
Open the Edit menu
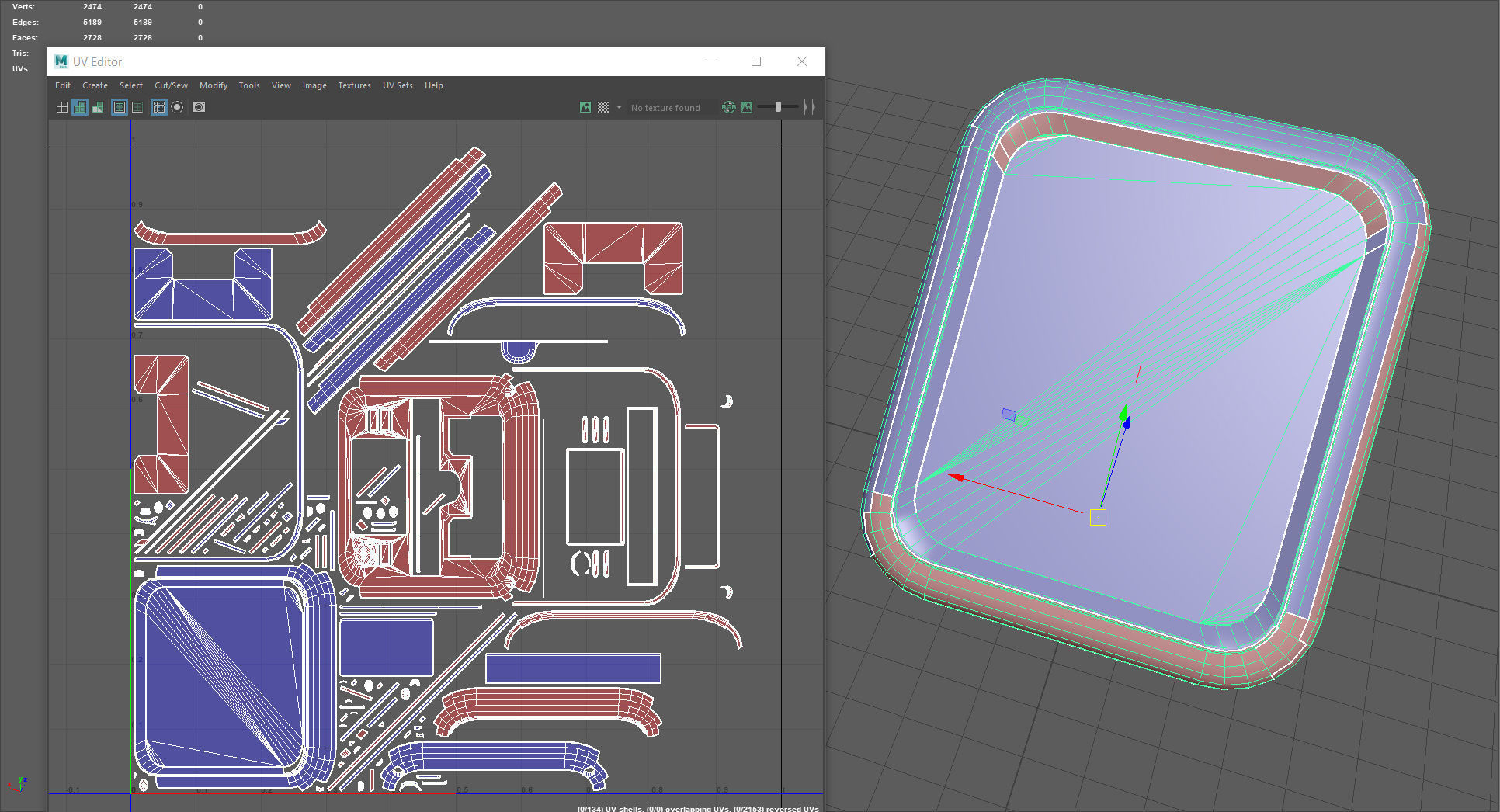tap(63, 85)
